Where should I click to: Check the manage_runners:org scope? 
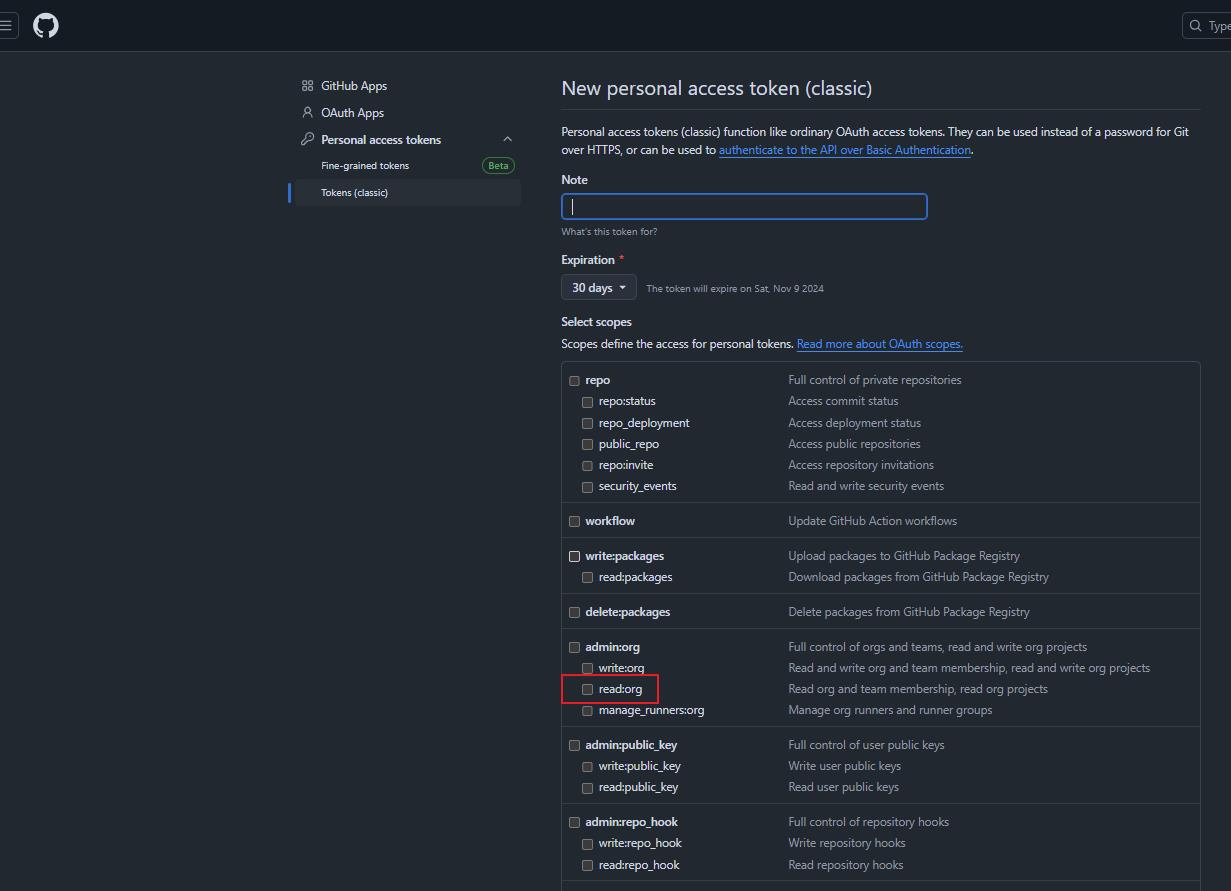tap(588, 711)
